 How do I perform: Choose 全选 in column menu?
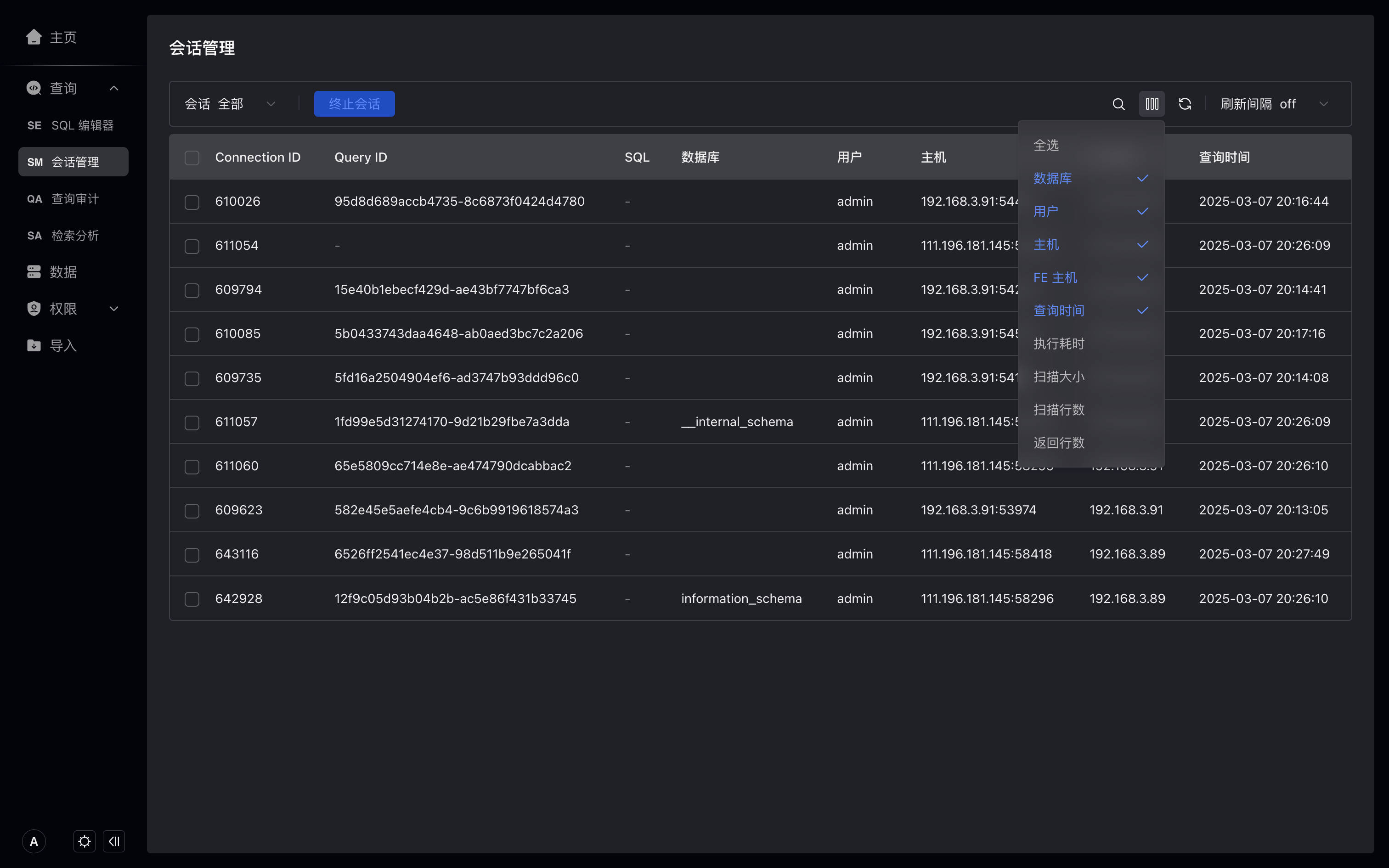click(x=1091, y=145)
